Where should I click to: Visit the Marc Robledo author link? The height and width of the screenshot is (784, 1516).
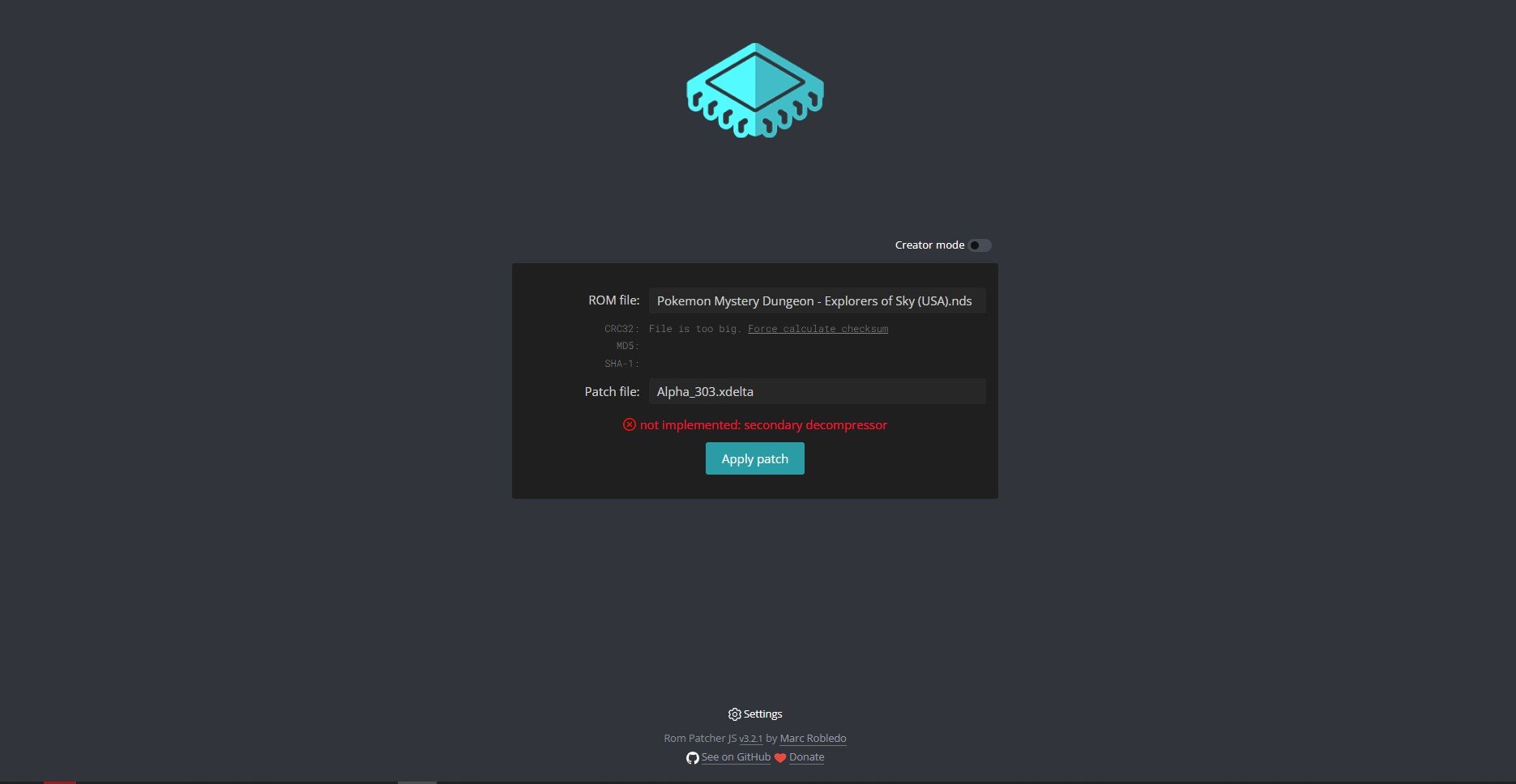[813, 739]
